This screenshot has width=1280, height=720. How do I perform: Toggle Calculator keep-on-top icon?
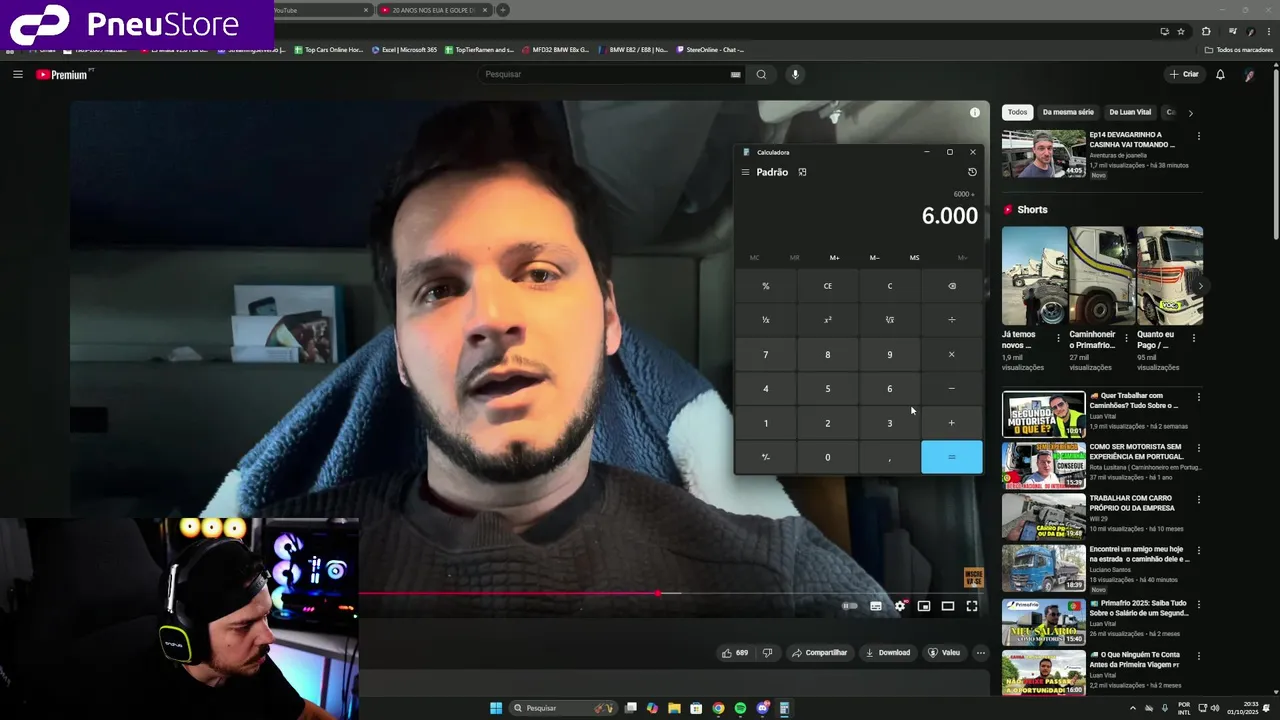tap(802, 172)
